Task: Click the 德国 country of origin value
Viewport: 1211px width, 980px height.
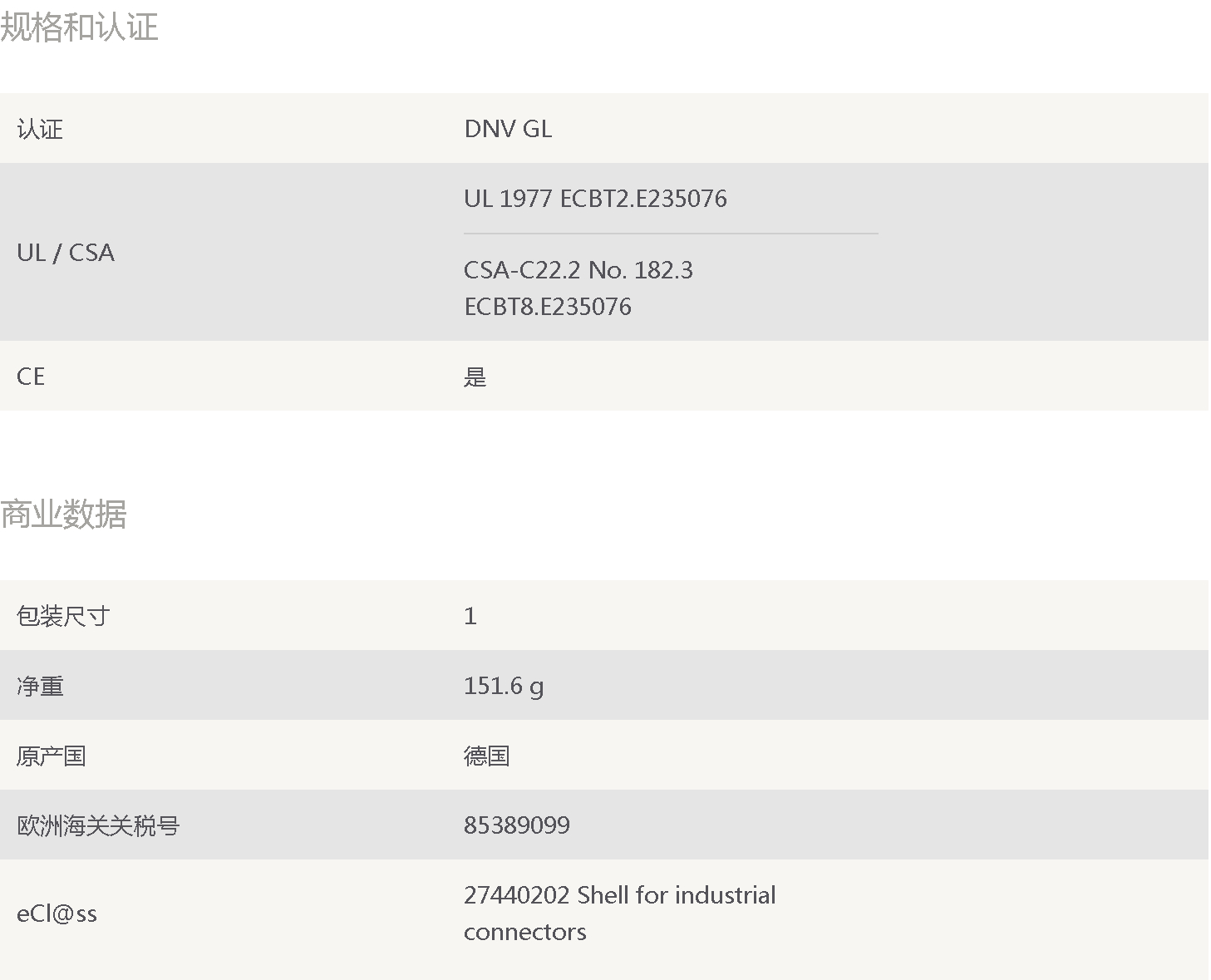Action: [x=487, y=756]
